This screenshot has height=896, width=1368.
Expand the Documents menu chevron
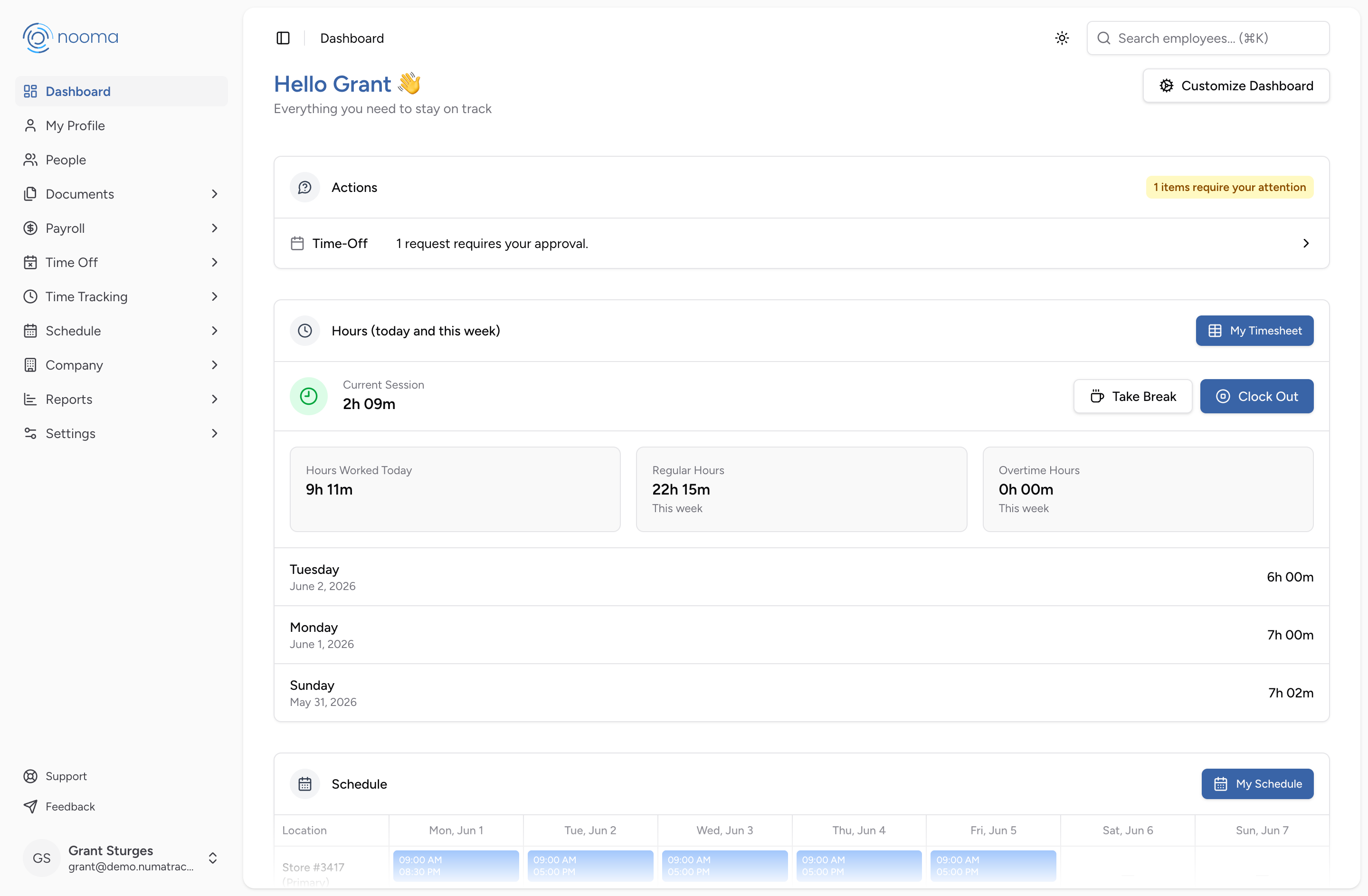214,194
